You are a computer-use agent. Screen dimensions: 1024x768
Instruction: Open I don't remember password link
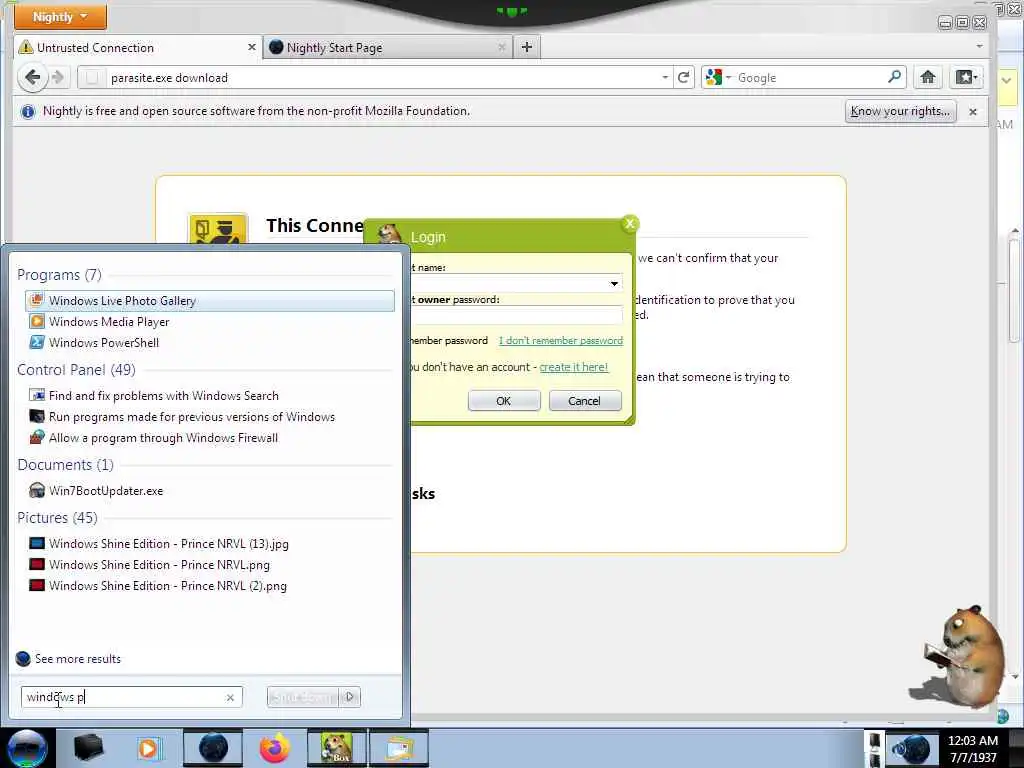pos(560,340)
